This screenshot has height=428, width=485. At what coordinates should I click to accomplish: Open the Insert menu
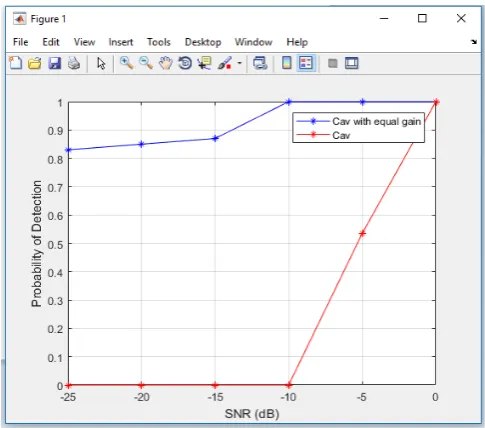click(x=121, y=42)
